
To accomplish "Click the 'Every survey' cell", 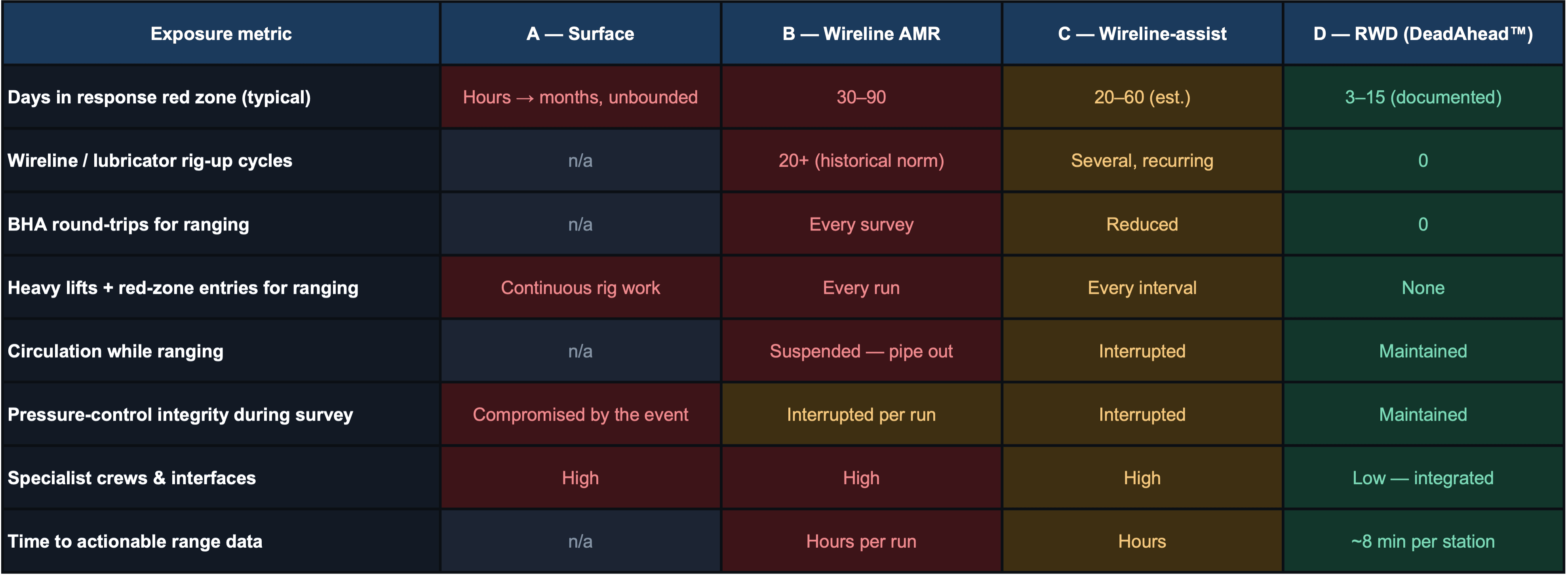I will click(861, 224).
